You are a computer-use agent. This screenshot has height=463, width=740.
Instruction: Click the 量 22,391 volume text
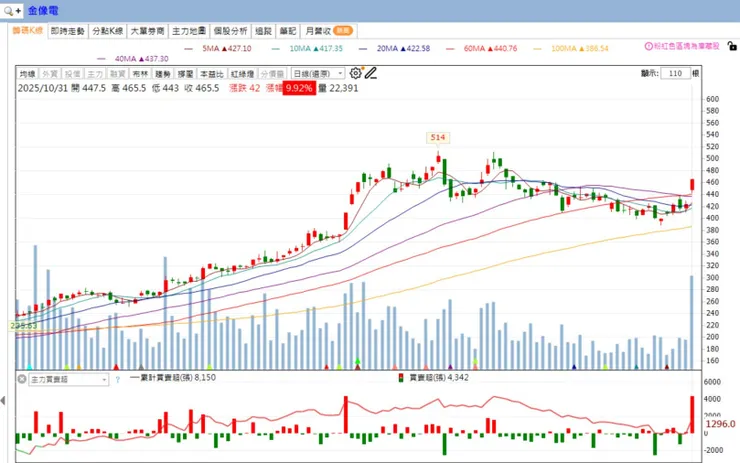[338, 88]
